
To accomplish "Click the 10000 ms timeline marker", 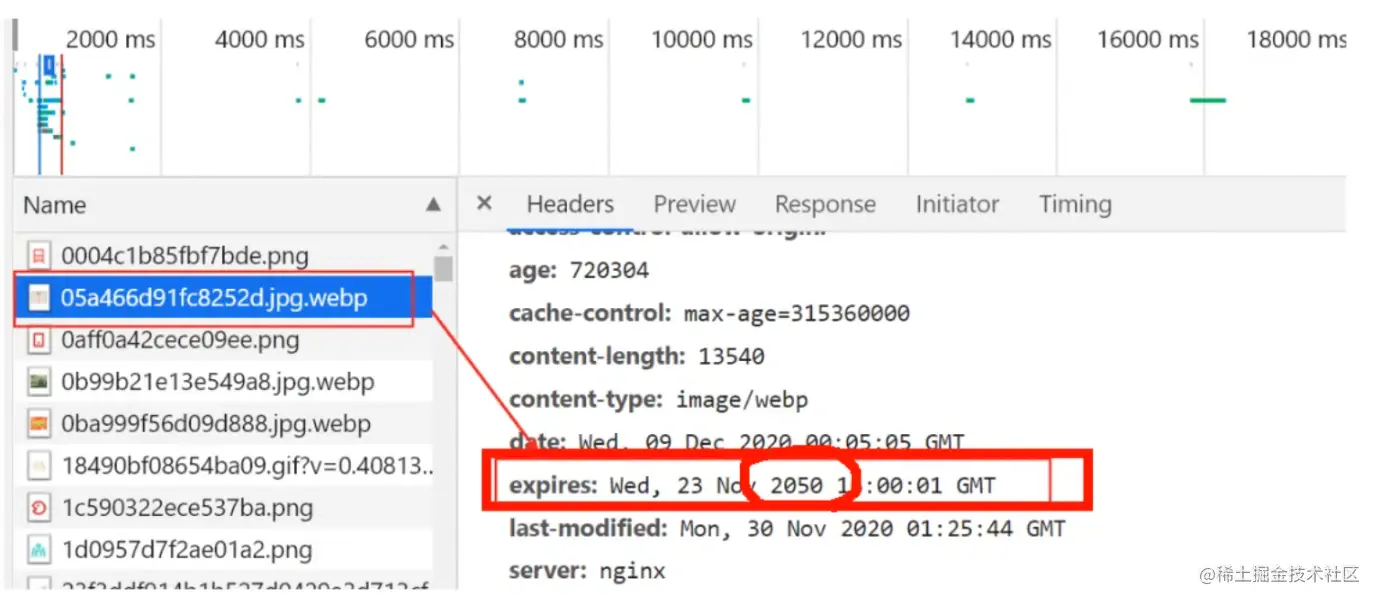I will pos(701,40).
